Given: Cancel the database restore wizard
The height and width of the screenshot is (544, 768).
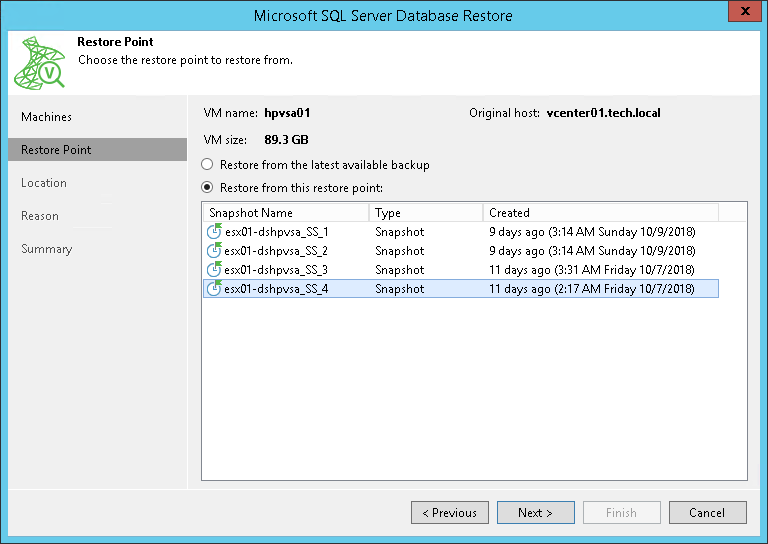Looking at the screenshot, I should coord(708,512).
